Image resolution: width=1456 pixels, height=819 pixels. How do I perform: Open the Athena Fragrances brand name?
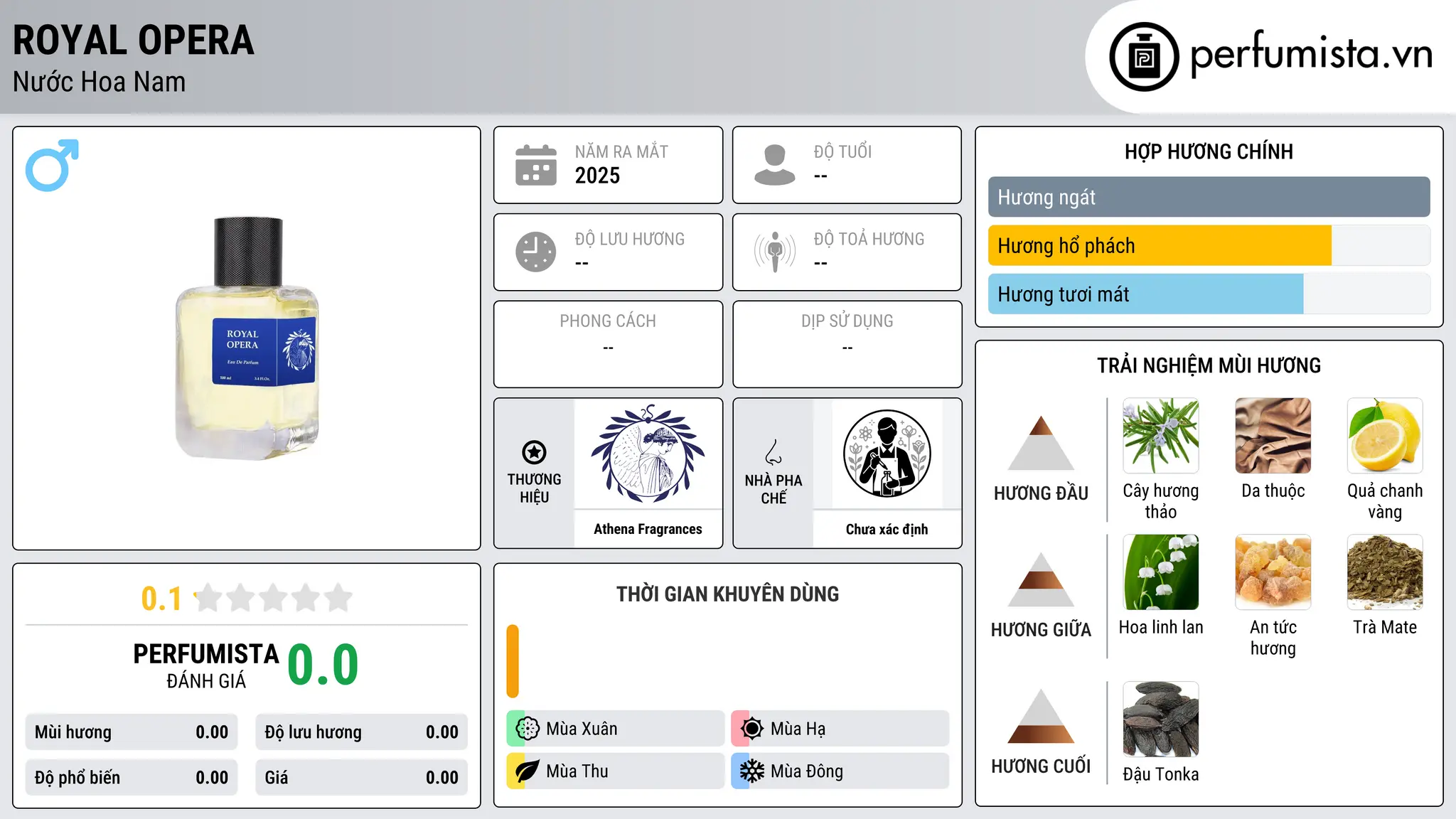tap(648, 529)
